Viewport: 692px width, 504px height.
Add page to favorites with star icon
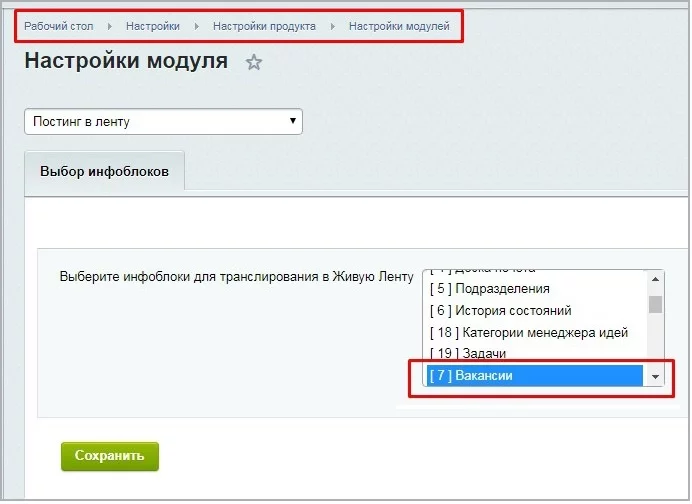tap(254, 62)
